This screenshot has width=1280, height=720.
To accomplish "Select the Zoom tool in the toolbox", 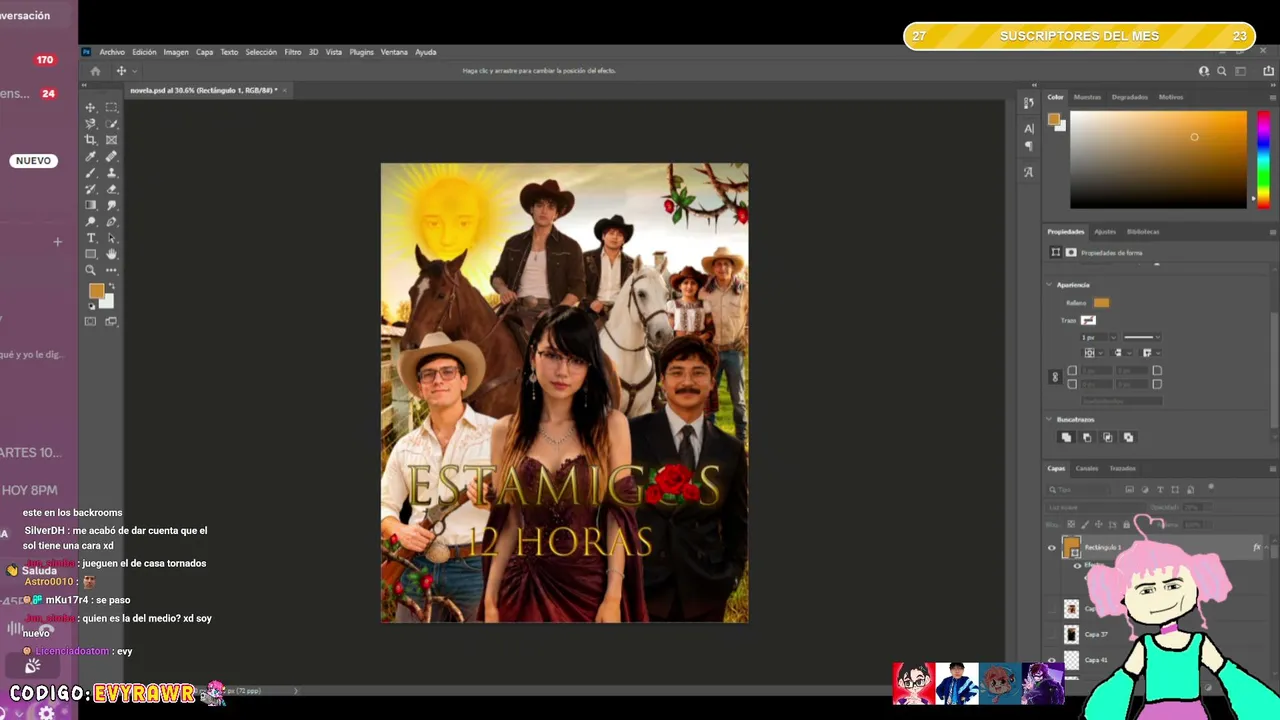I will pyautogui.click(x=90, y=270).
